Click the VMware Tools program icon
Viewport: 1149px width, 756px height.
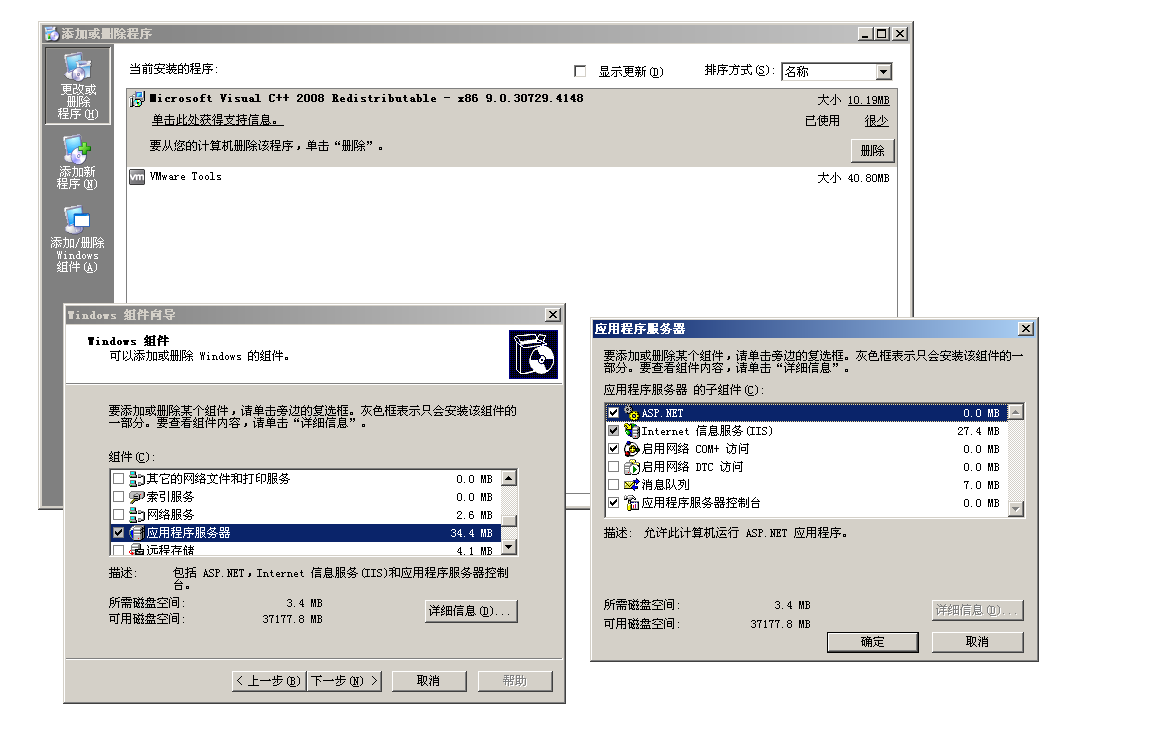point(137,177)
